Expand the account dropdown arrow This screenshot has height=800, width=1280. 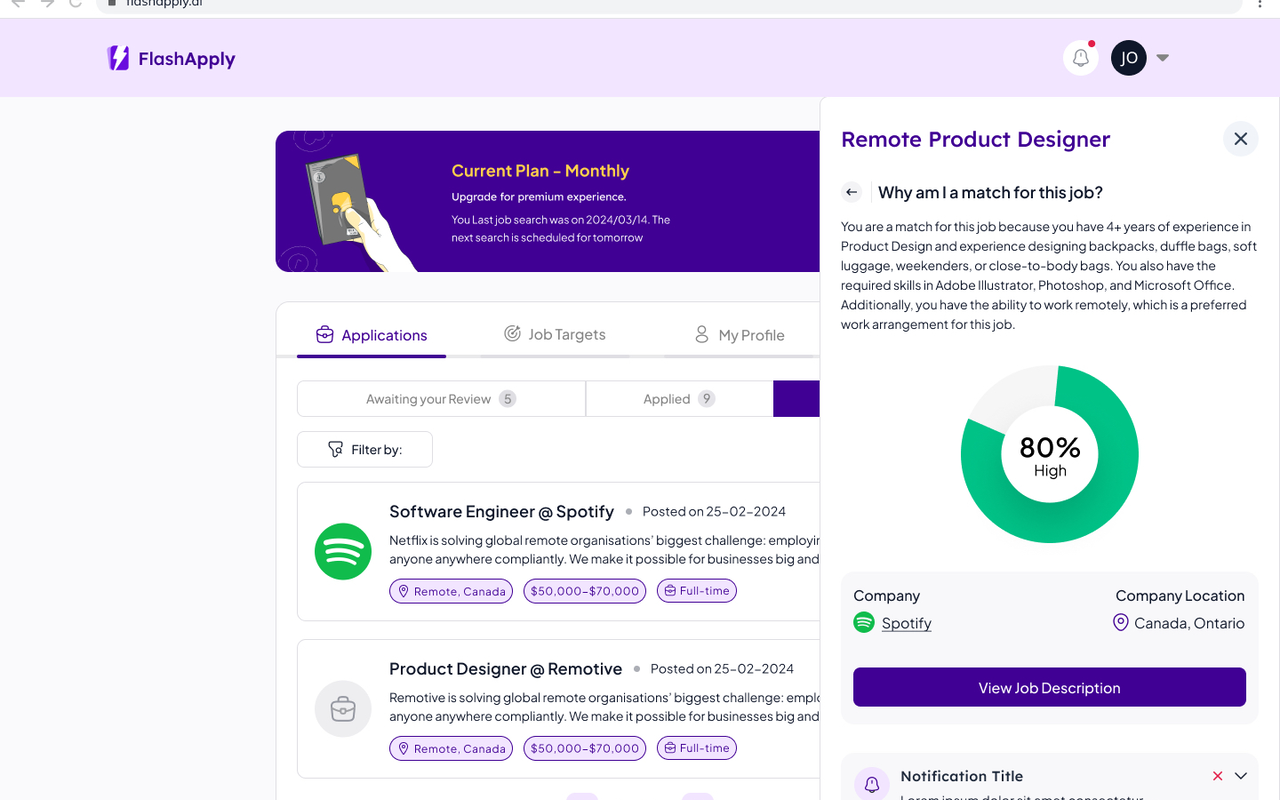tap(1162, 58)
